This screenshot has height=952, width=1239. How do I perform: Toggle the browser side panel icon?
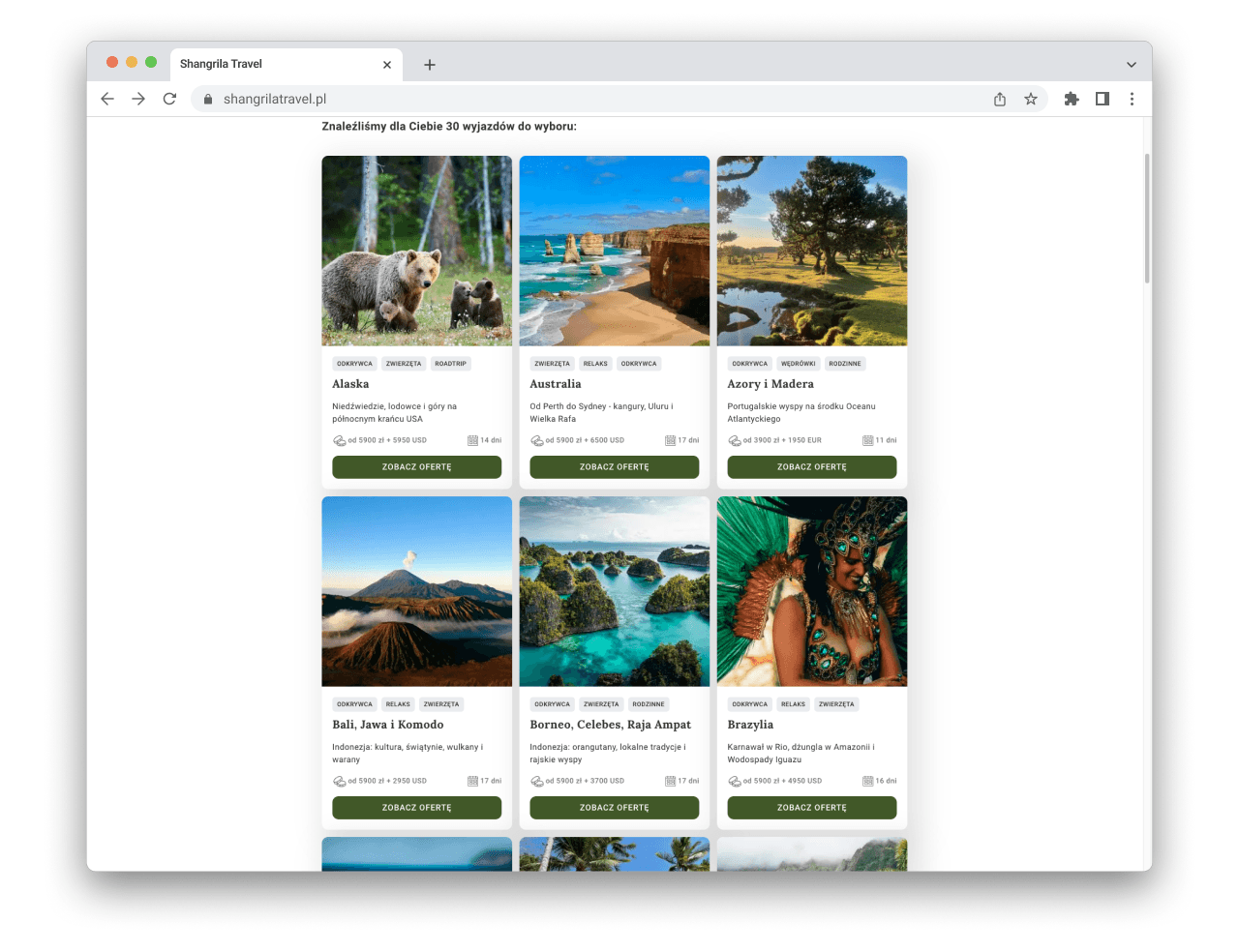pyautogui.click(x=1103, y=99)
